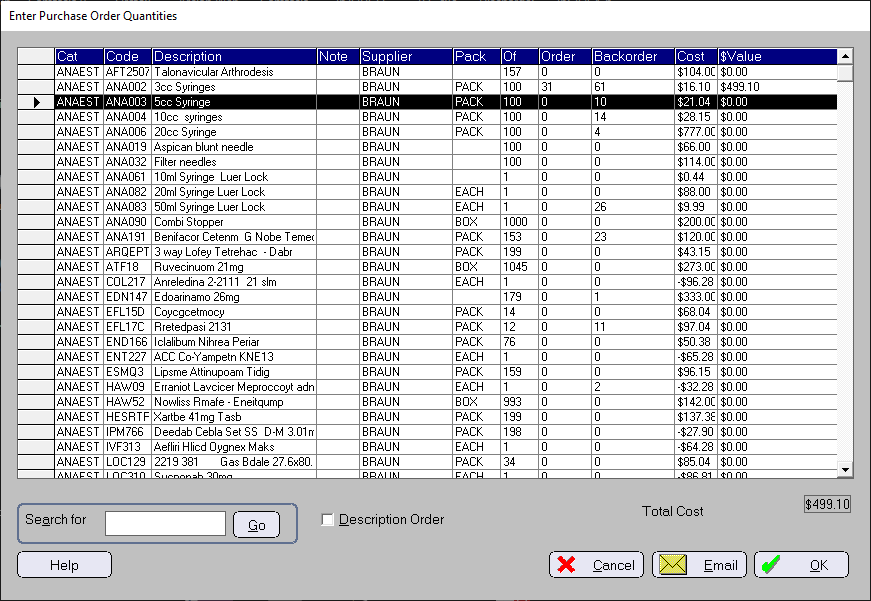Click the green checkmark OK icon

click(x=771, y=564)
